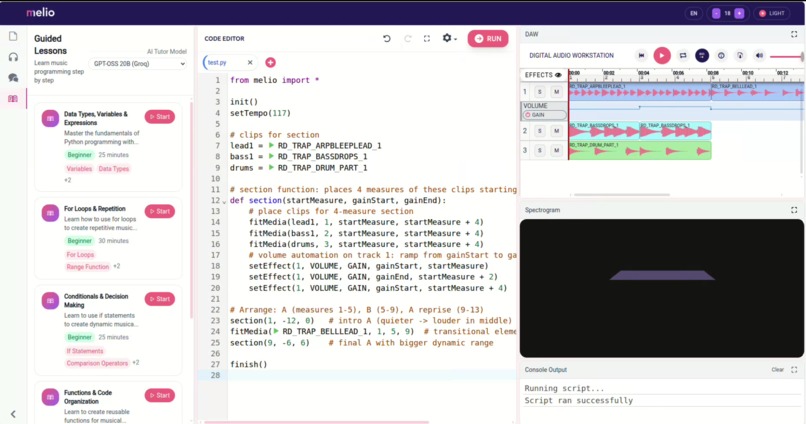Click the DAW horizontal scrollbar

(x=622, y=195)
